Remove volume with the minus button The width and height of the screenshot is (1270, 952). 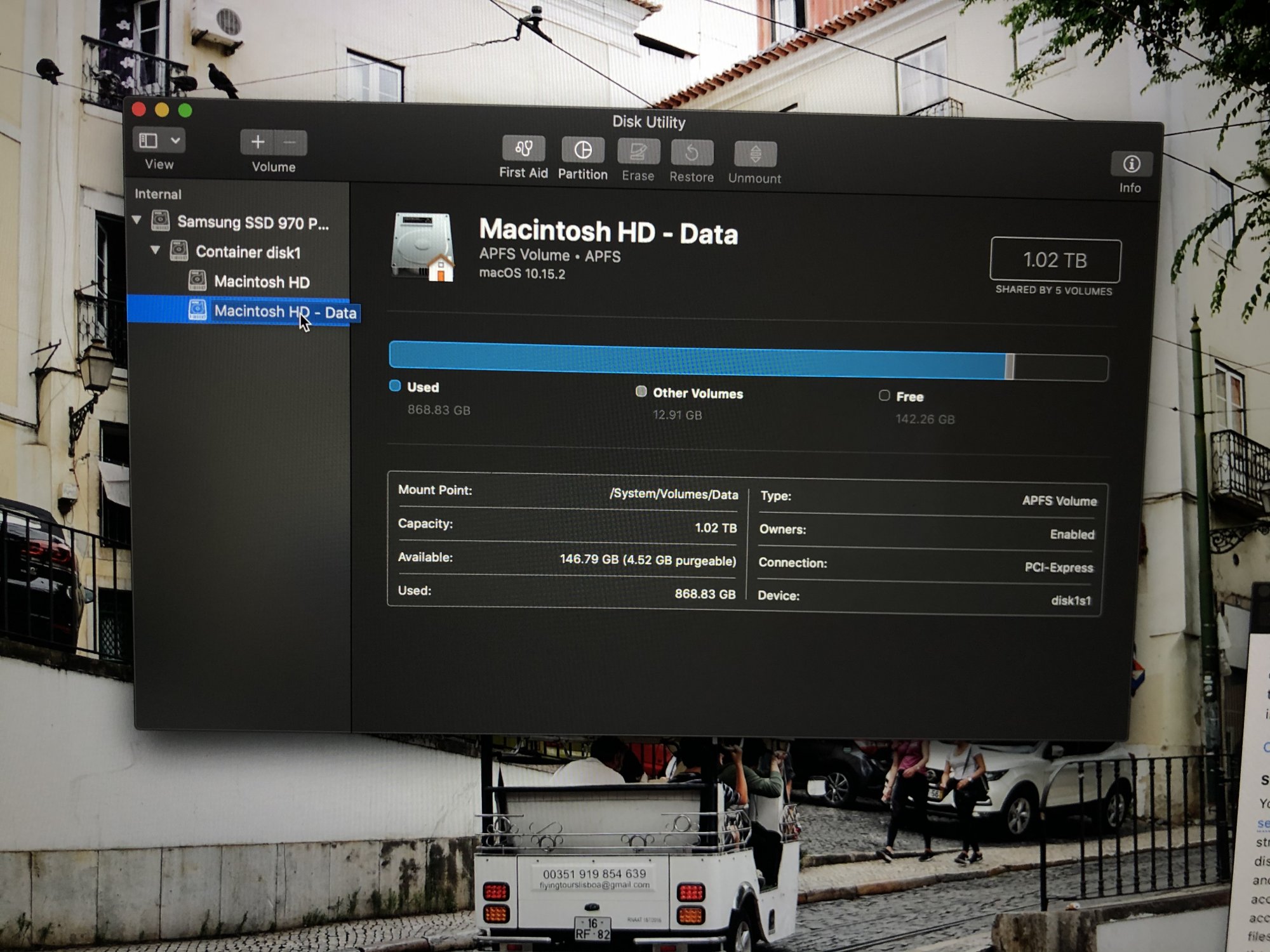[290, 143]
